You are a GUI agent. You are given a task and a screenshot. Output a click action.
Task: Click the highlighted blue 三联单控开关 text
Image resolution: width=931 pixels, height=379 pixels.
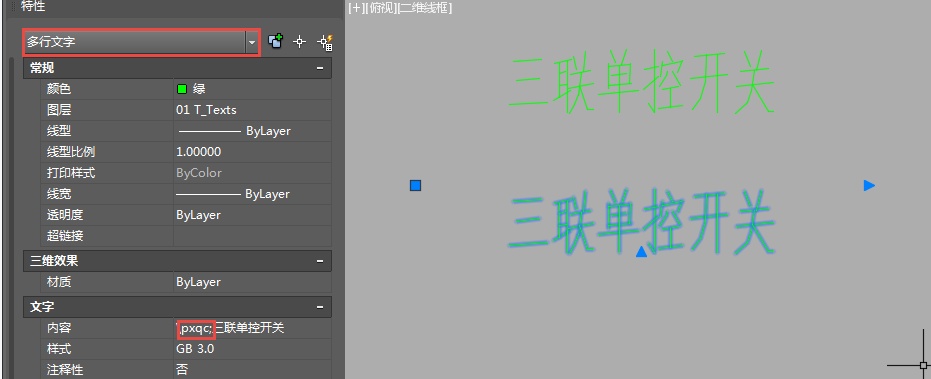tap(641, 222)
